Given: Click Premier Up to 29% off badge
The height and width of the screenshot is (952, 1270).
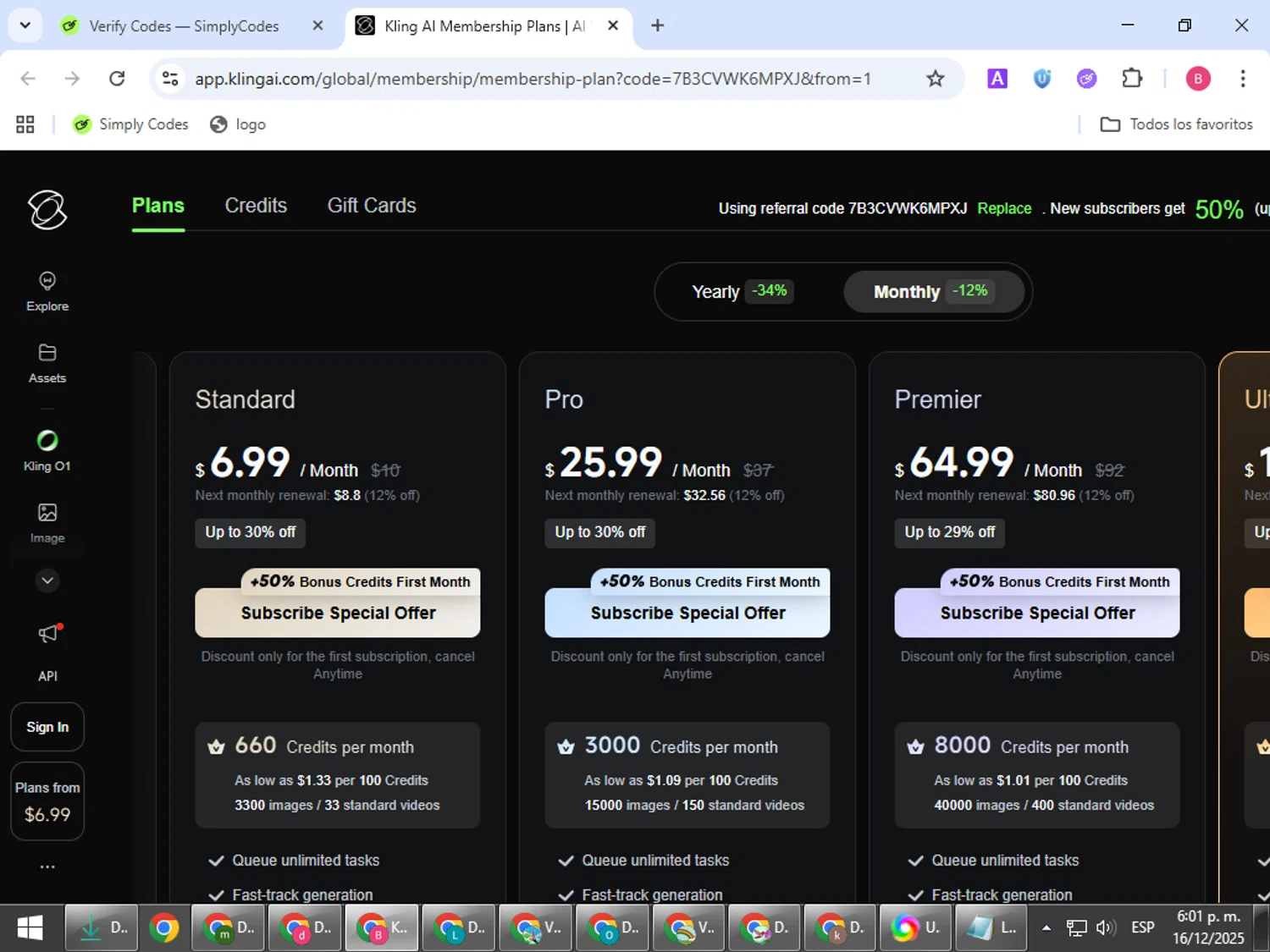Looking at the screenshot, I should click(x=950, y=532).
